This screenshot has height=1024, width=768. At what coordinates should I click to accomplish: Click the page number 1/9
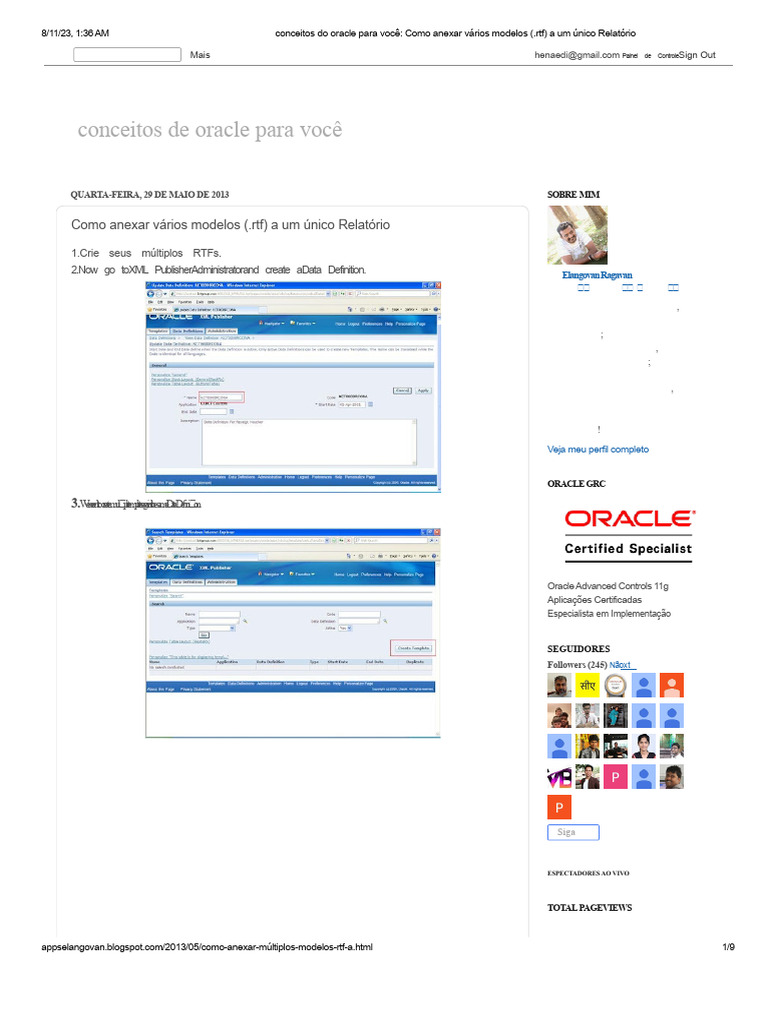coord(728,947)
